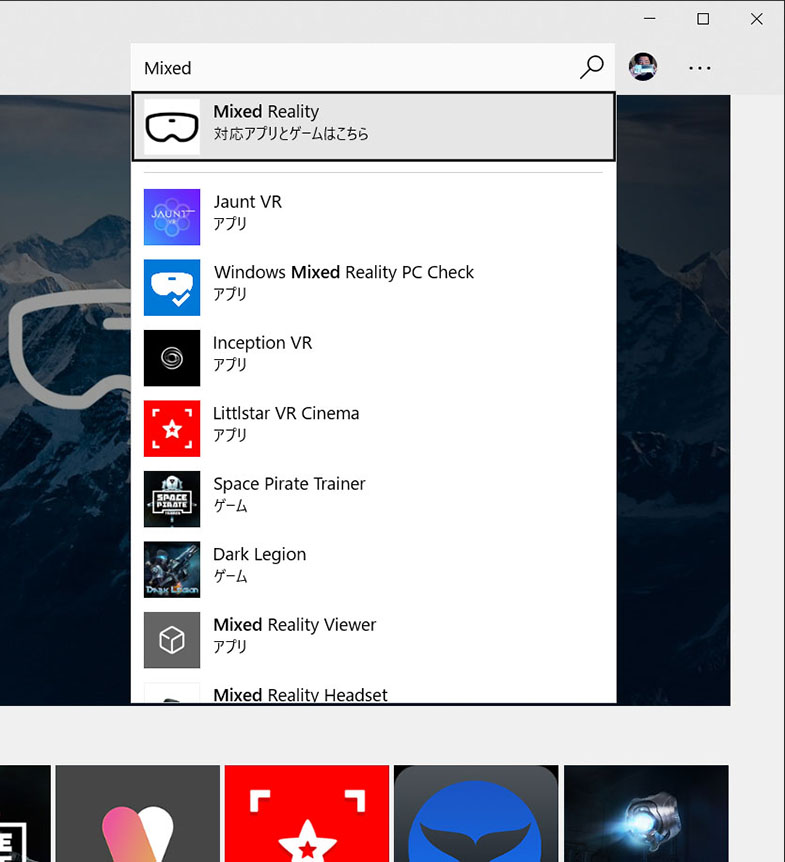785x862 pixels.
Task: Select Jaunt VR from suggestions
Action: click(373, 217)
